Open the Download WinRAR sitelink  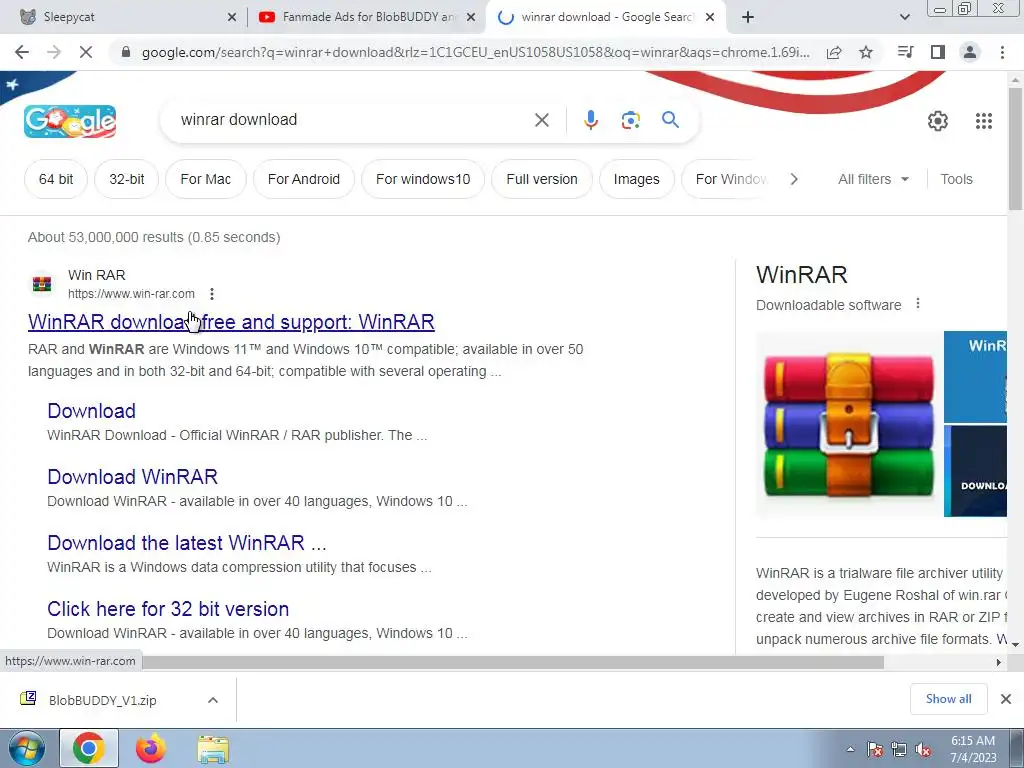[x=133, y=477]
